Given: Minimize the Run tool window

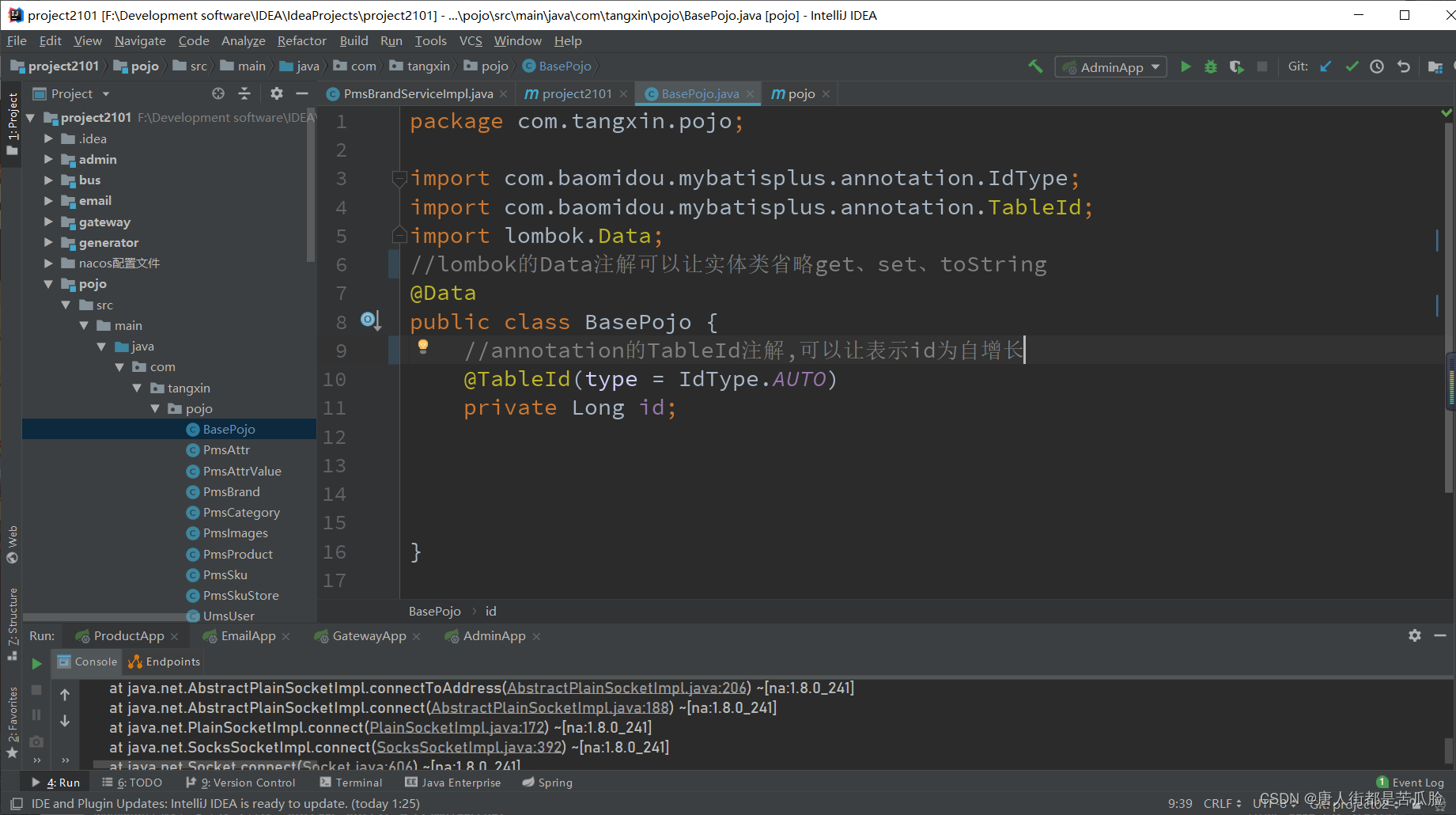Looking at the screenshot, I should [1440, 635].
